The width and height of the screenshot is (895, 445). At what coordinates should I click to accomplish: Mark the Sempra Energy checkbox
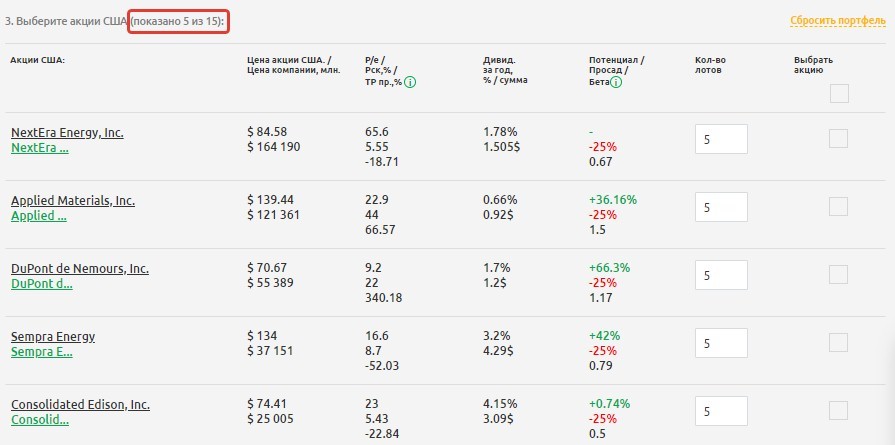tap(839, 343)
